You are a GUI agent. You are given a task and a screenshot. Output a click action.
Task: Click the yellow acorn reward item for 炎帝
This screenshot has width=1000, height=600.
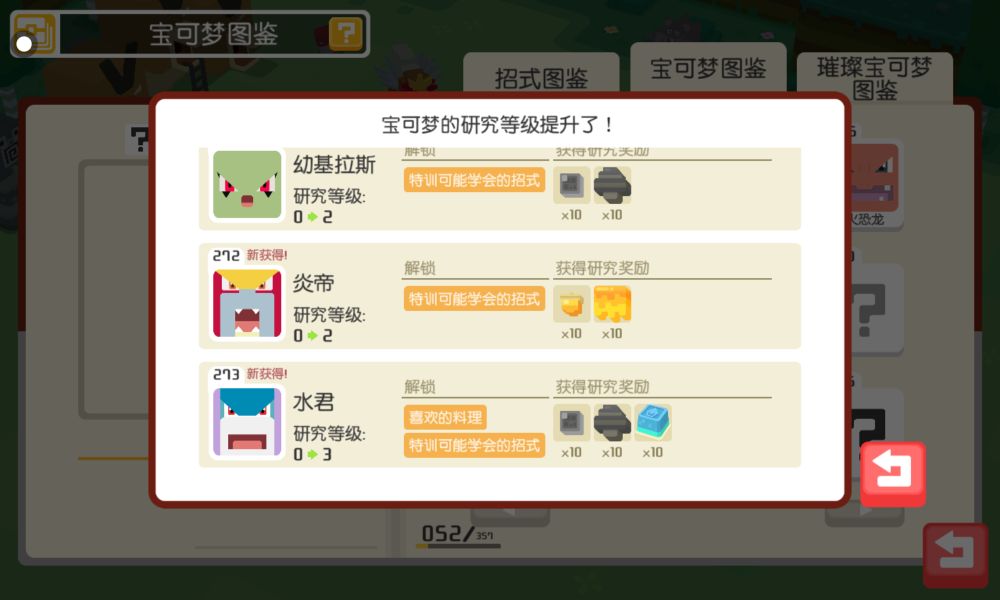[x=571, y=304]
